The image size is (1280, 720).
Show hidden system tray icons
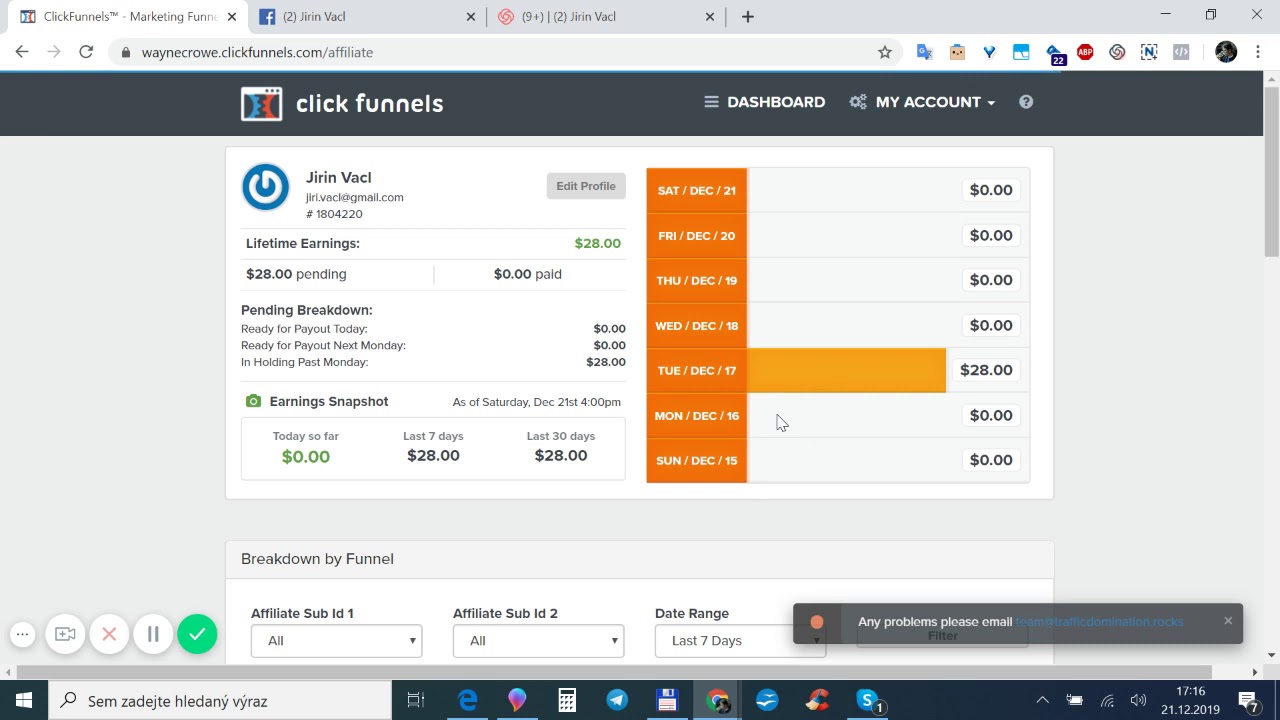[1042, 701]
